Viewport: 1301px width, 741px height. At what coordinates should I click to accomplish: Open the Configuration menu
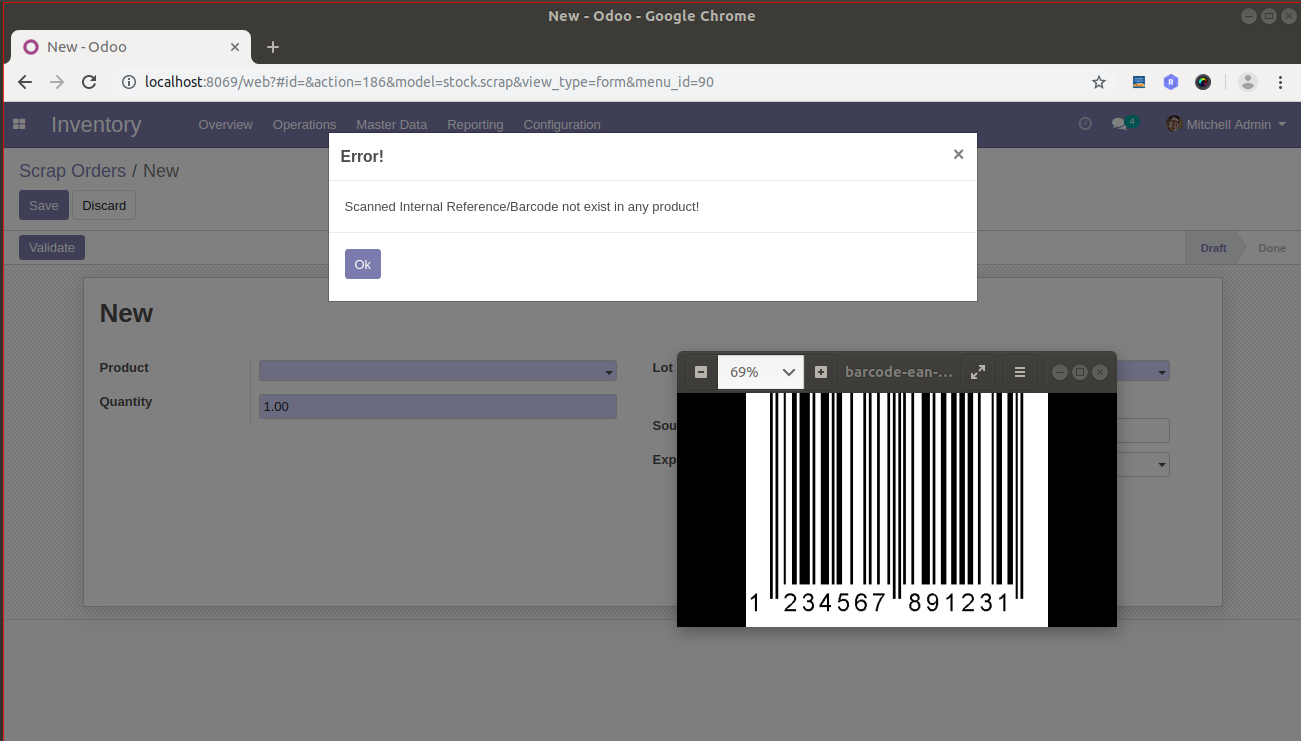point(562,125)
